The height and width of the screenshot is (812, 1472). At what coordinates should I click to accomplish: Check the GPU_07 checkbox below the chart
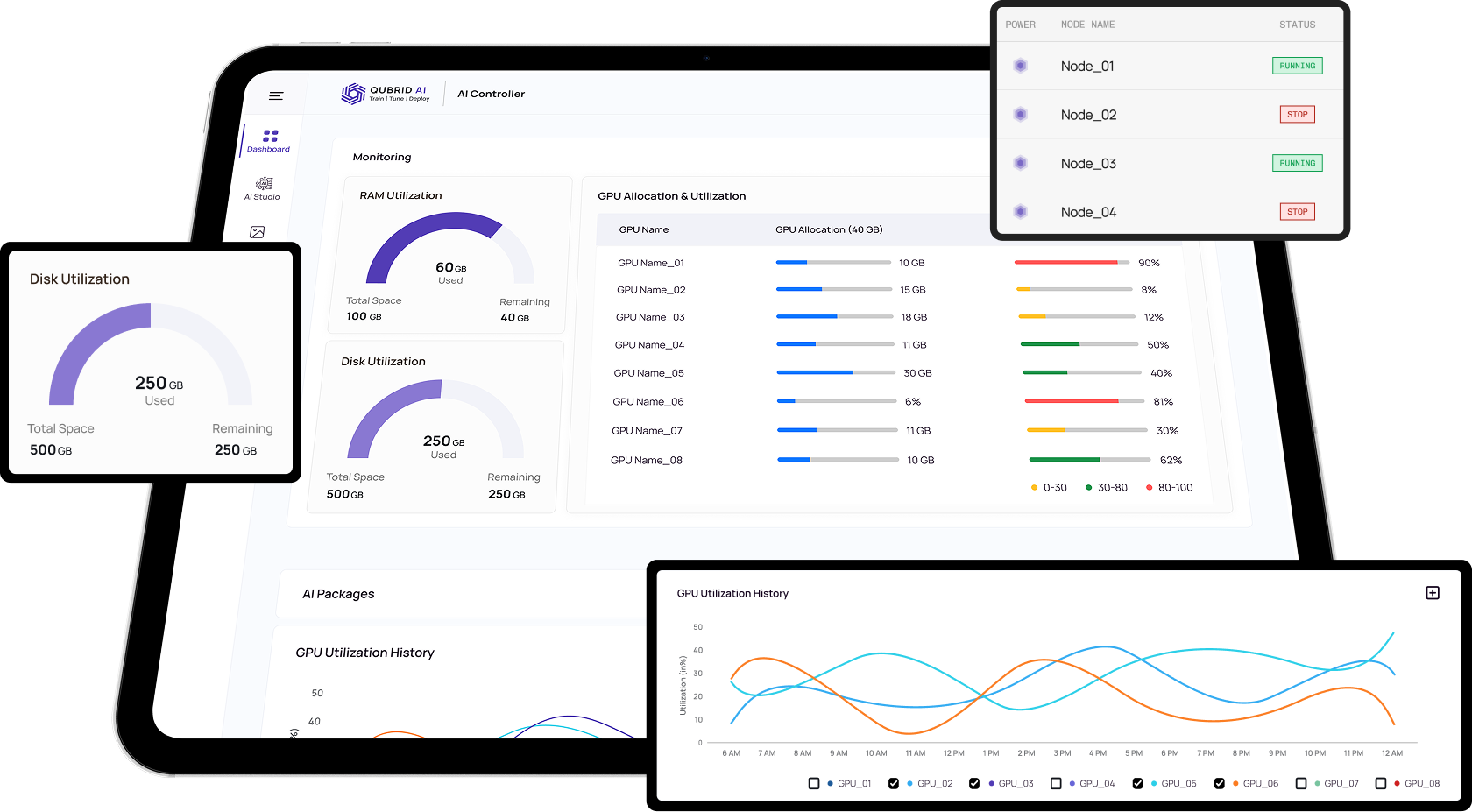pyautogui.click(x=1300, y=783)
